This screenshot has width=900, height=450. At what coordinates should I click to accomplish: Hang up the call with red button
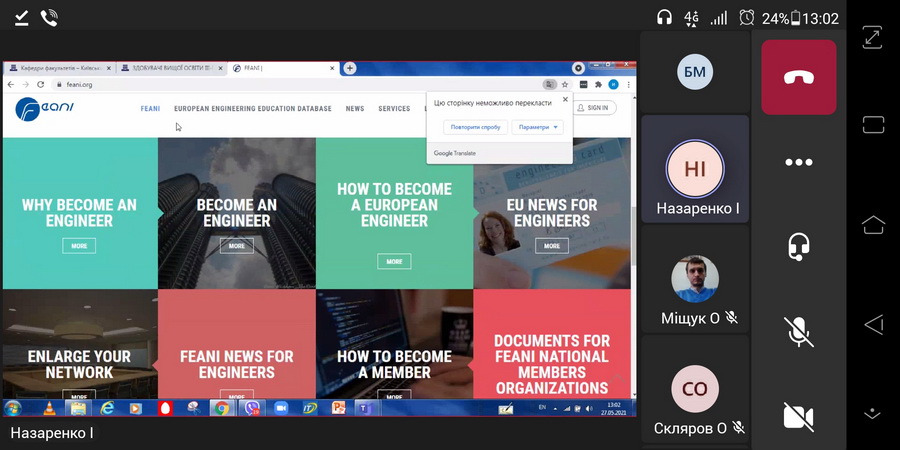click(x=798, y=77)
